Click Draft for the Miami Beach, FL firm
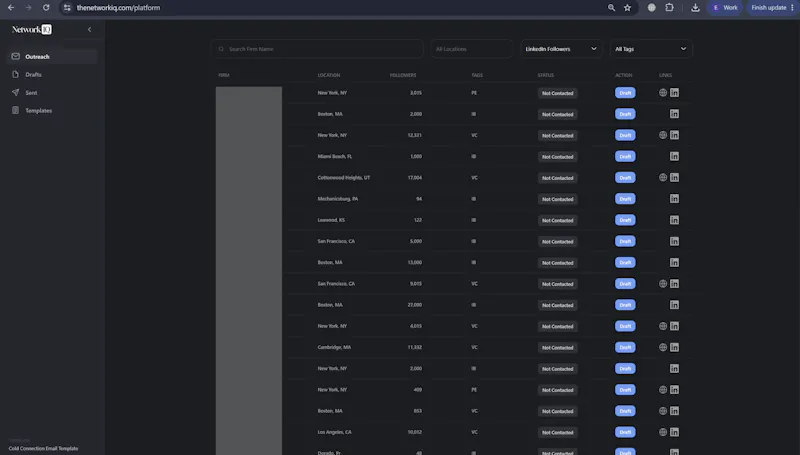Image resolution: width=800 pixels, height=455 pixels. [x=625, y=157]
